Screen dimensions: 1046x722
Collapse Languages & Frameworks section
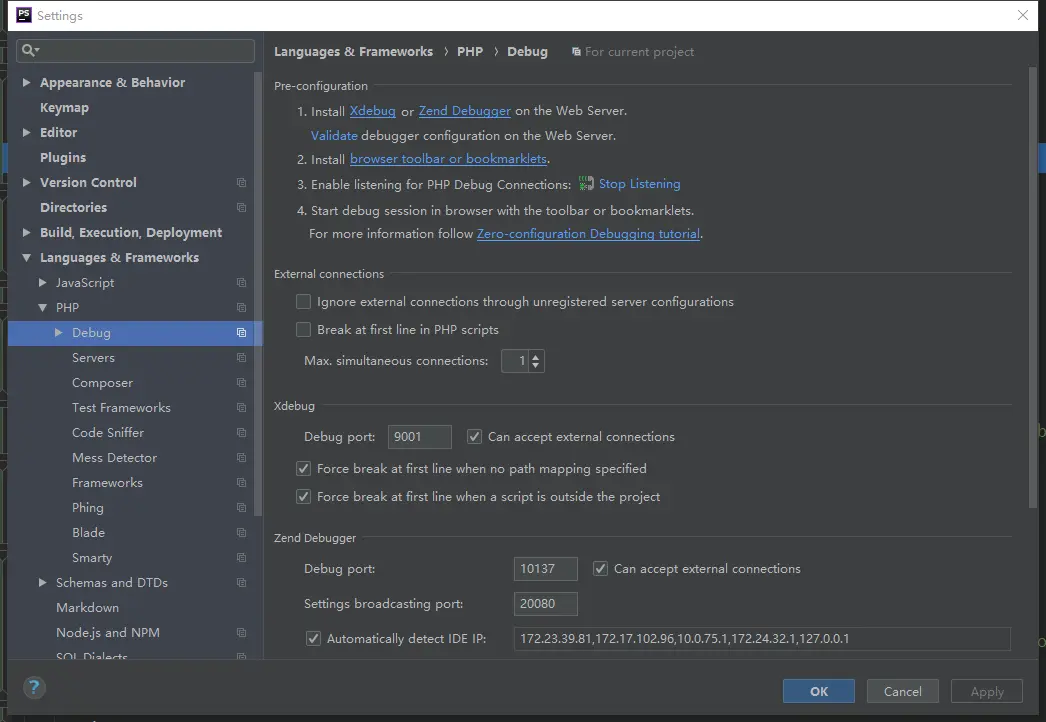27,258
